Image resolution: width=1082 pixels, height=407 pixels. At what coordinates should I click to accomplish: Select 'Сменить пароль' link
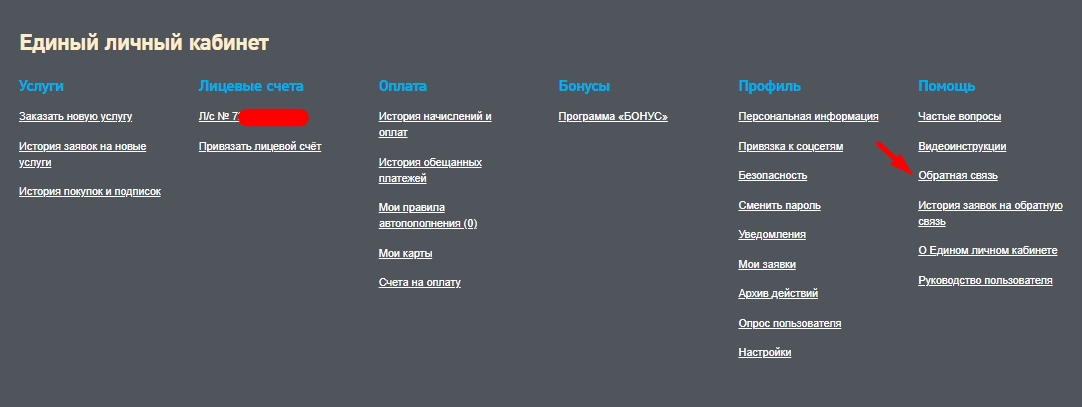tap(779, 206)
